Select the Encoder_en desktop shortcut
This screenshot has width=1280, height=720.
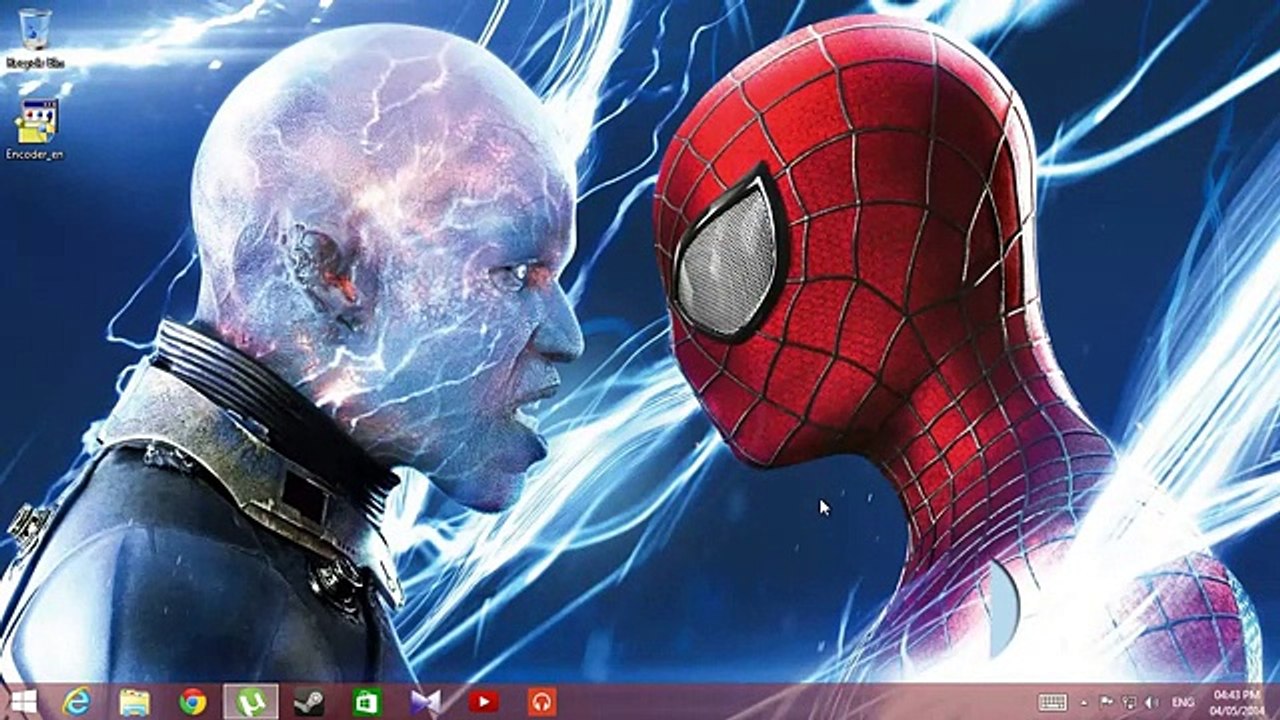click(36, 130)
